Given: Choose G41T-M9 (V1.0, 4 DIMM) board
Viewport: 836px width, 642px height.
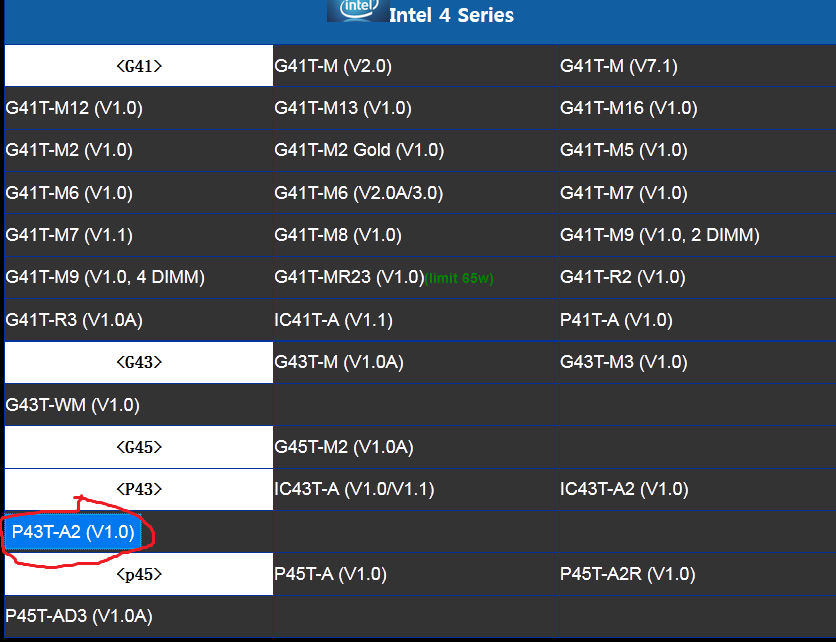Looking at the screenshot, I should (105, 277).
